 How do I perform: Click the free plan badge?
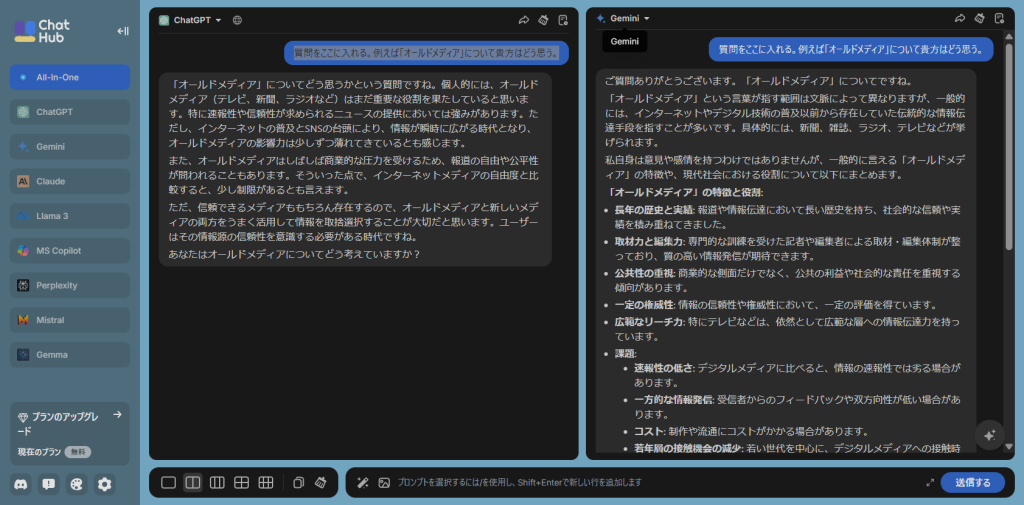pos(78,452)
